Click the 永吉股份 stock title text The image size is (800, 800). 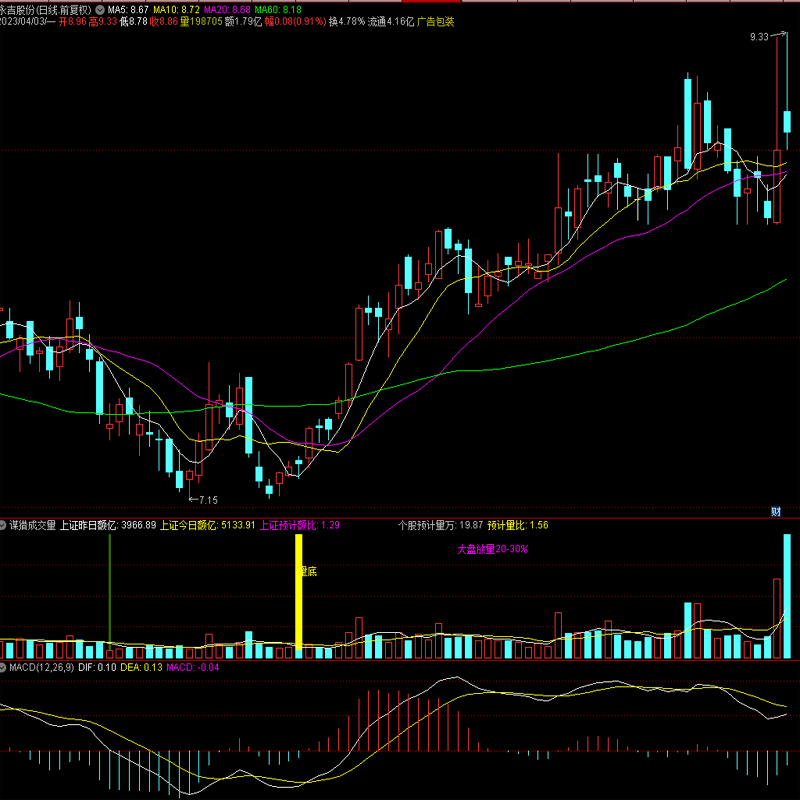(x=20, y=9)
